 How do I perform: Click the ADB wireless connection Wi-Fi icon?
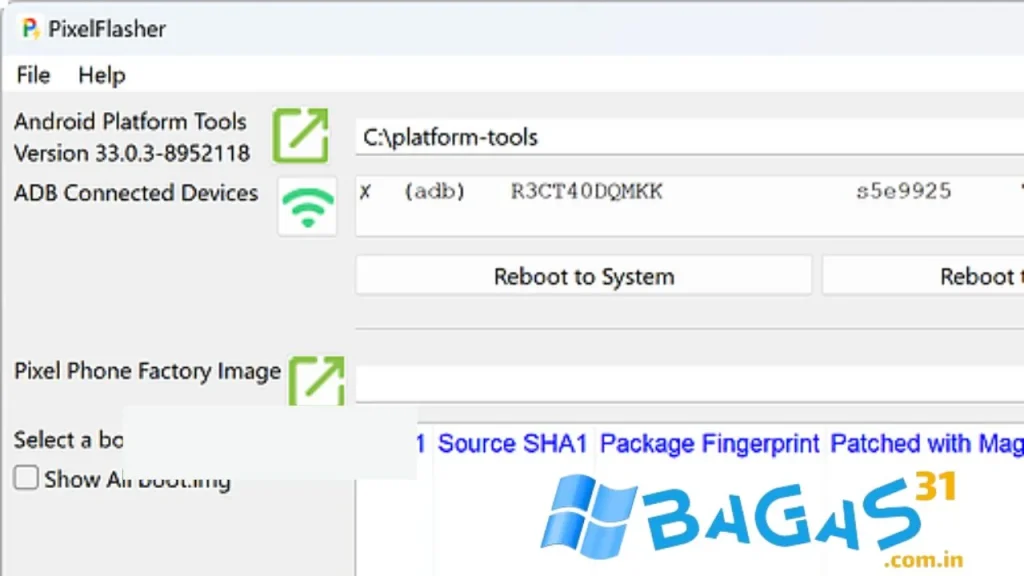click(307, 206)
